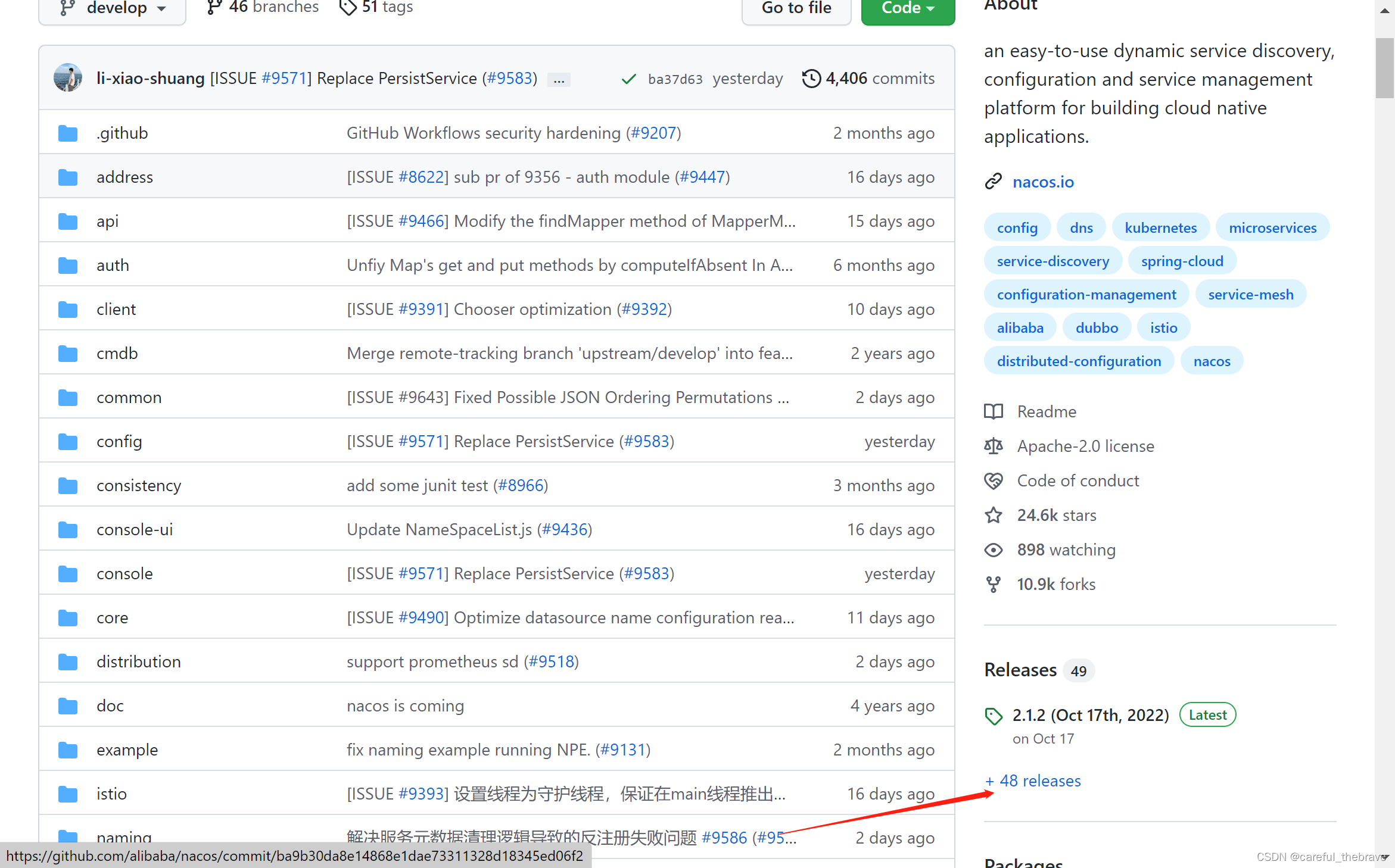The image size is (1395, 868).
Task: Click the green commit status checkmark
Action: pyautogui.click(x=628, y=79)
